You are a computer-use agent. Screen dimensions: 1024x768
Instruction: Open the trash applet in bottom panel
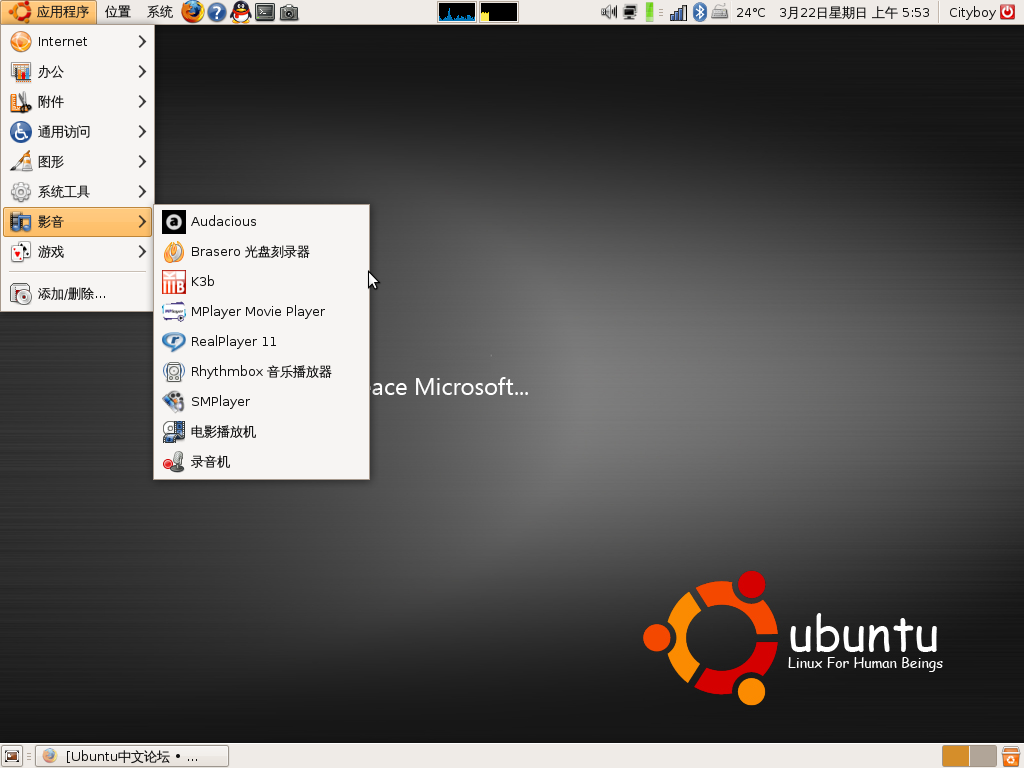click(1010, 756)
